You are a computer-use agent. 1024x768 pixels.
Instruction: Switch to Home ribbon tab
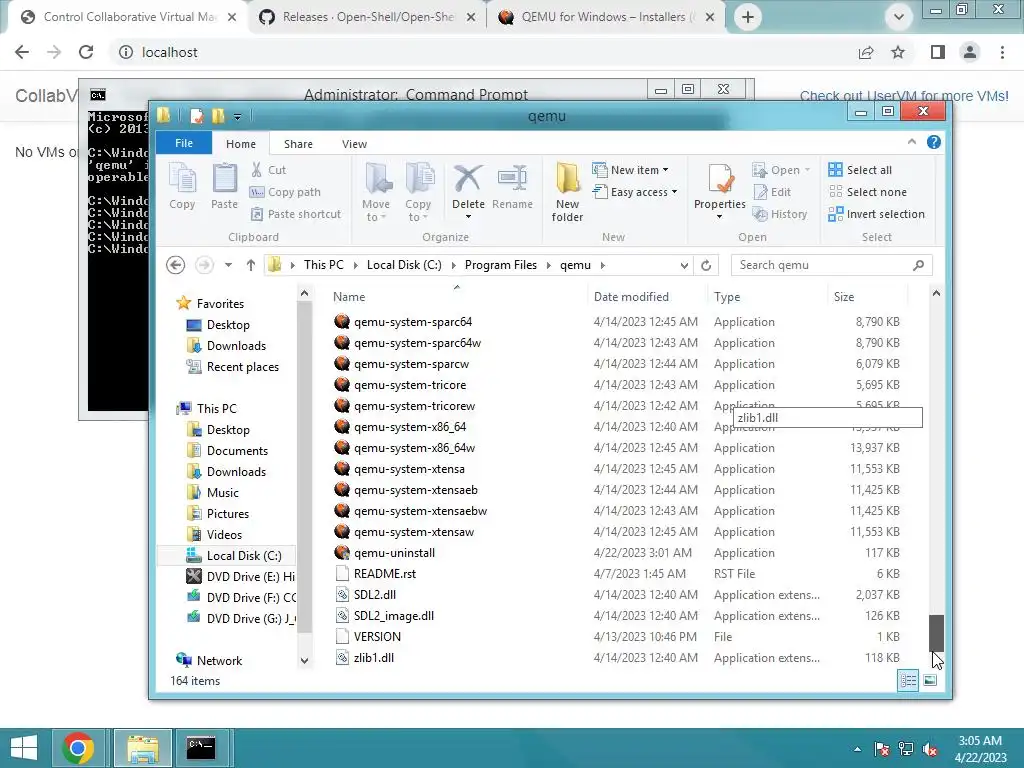(x=241, y=144)
